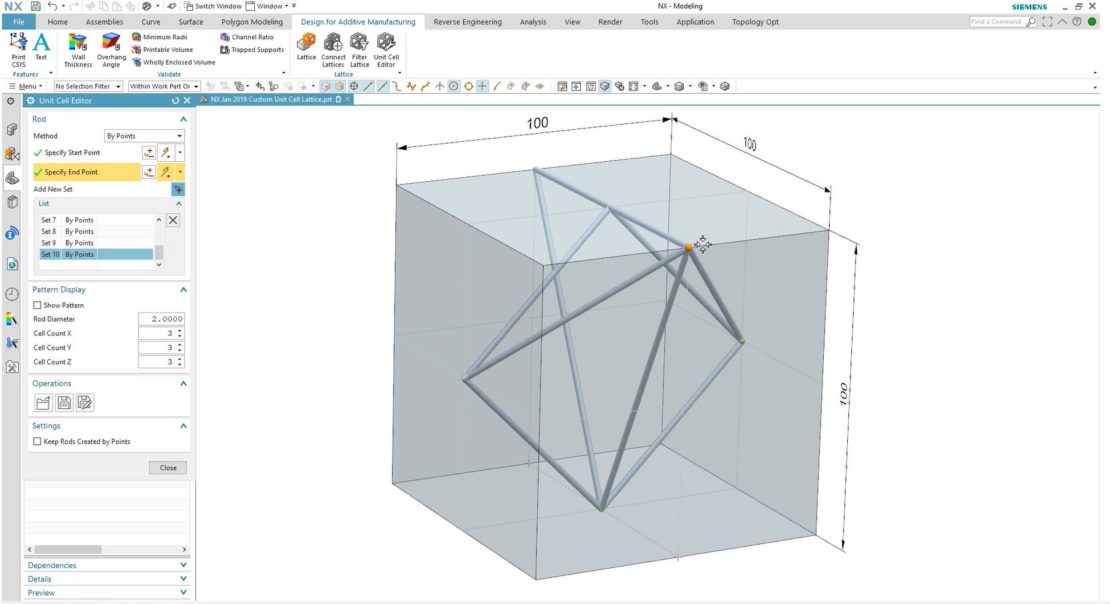This screenshot has height=604, width=1110.
Task: Select the Text tool in Features group
Action: pos(40,46)
